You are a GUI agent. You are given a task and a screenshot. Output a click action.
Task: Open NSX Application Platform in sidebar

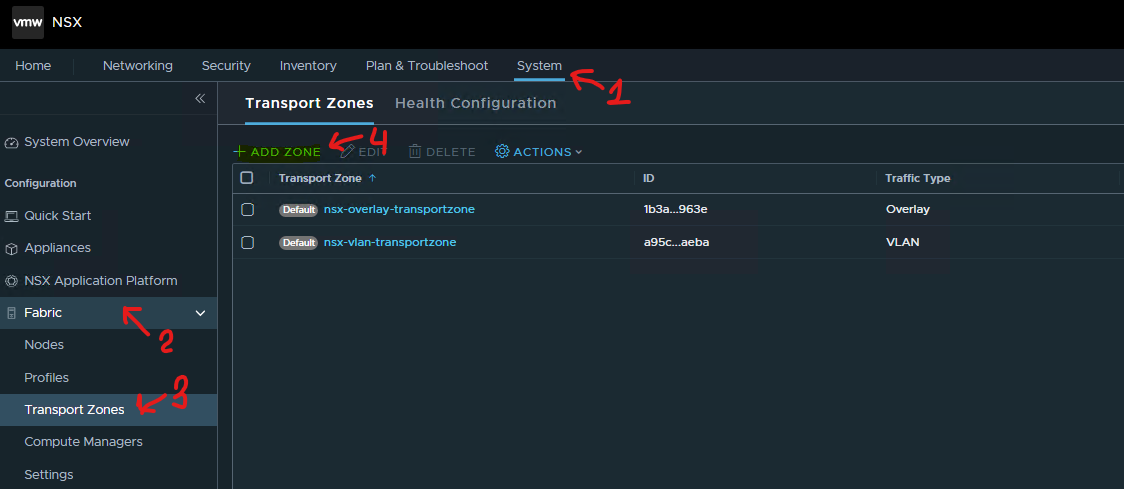point(100,280)
